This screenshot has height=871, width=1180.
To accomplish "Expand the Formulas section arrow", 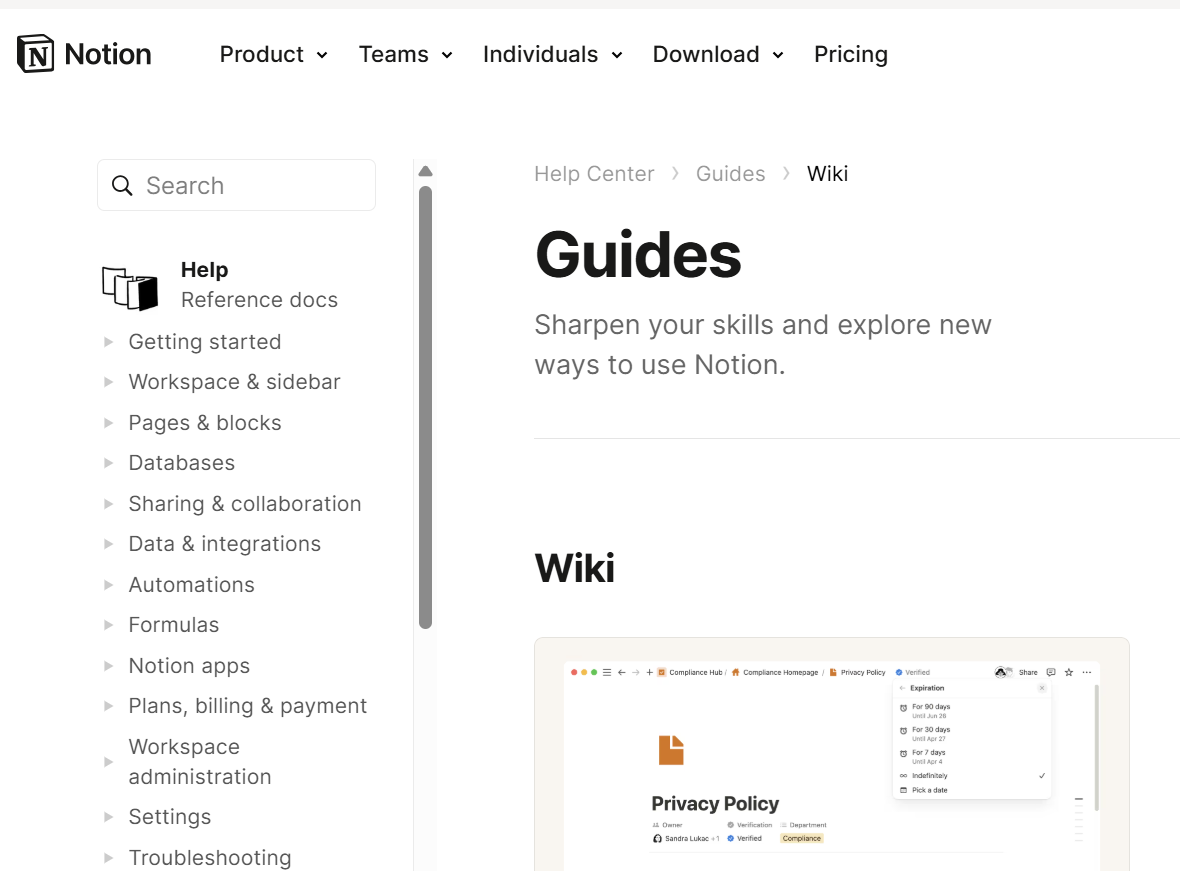I will coord(108,625).
